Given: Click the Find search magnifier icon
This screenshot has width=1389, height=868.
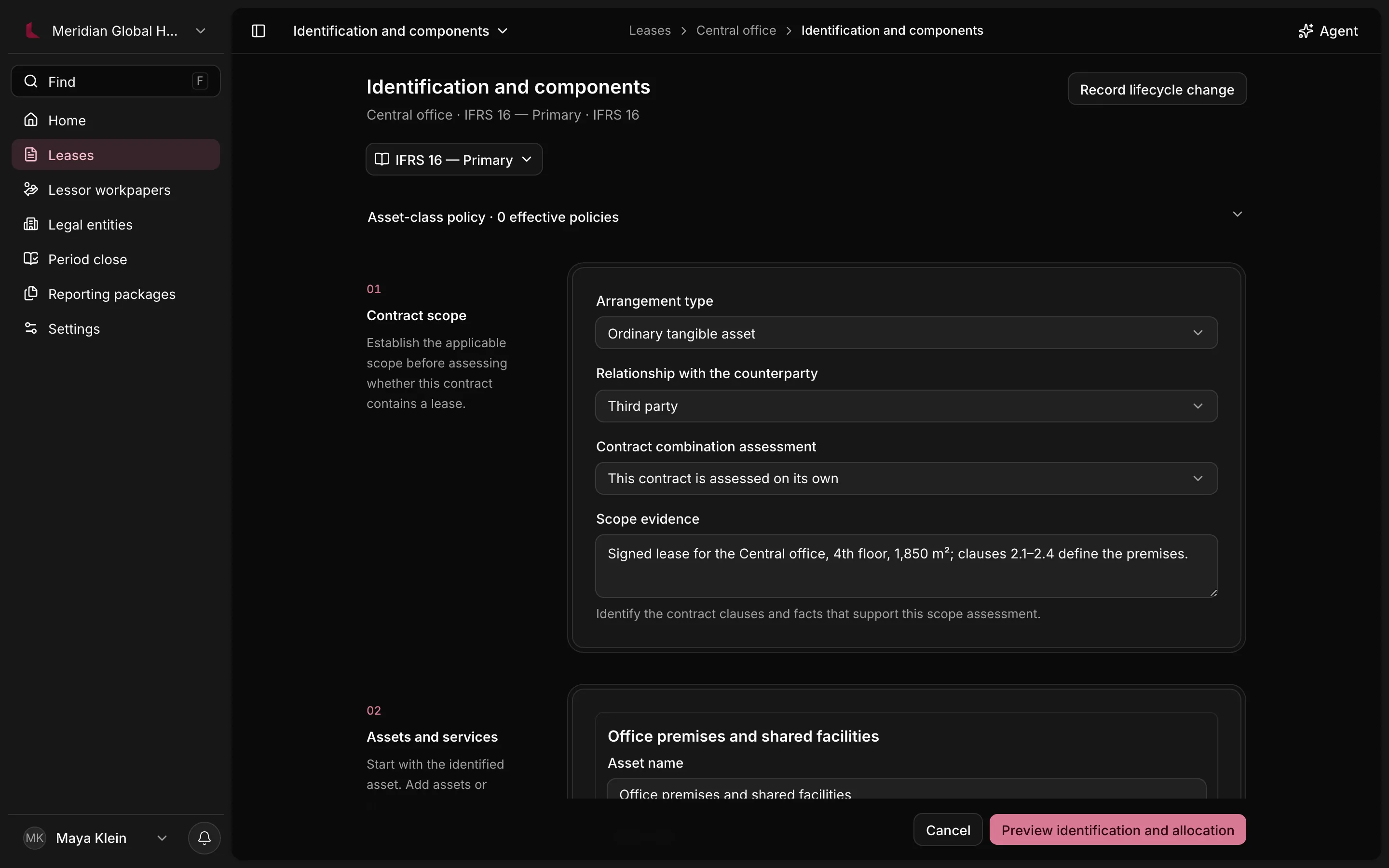Looking at the screenshot, I should pyautogui.click(x=31, y=81).
